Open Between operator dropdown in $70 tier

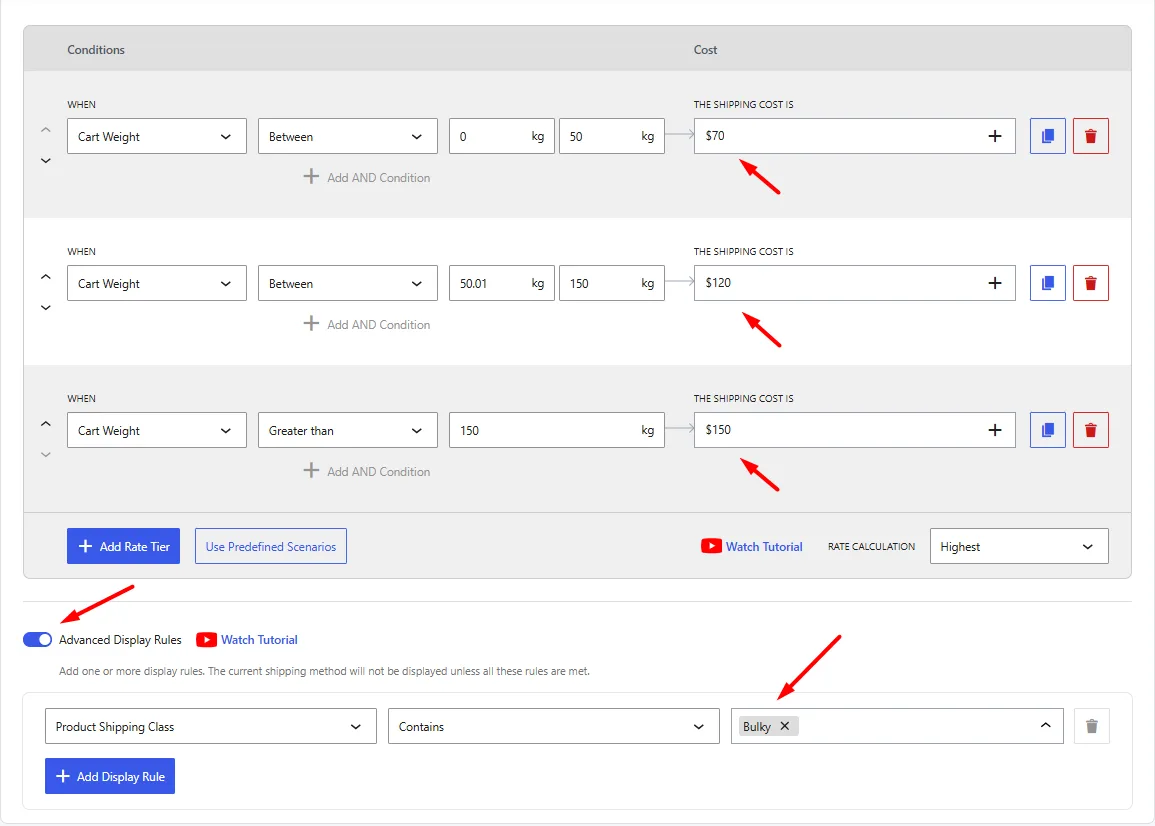click(348, 136)
